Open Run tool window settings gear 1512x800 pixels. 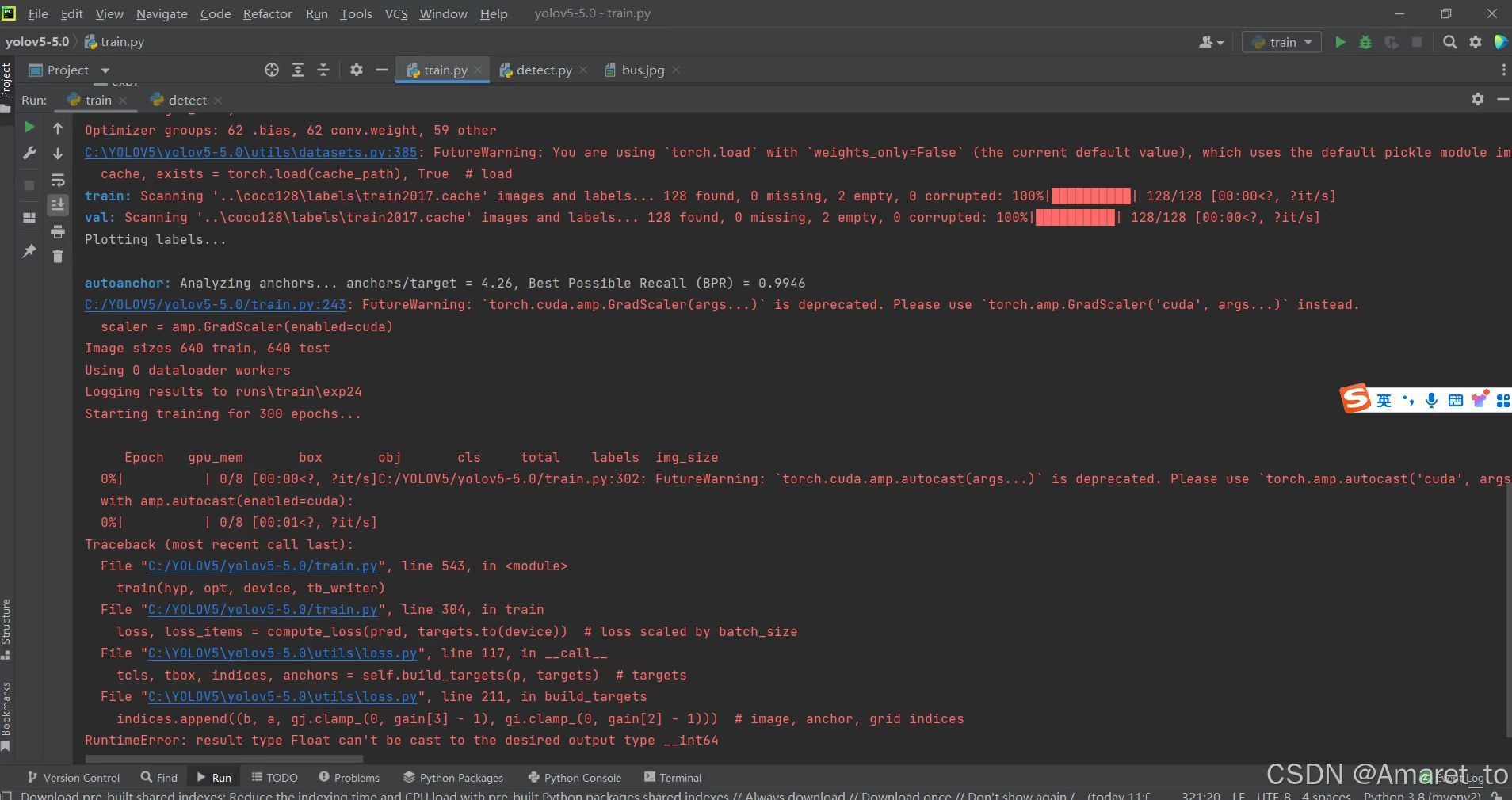1478,99
